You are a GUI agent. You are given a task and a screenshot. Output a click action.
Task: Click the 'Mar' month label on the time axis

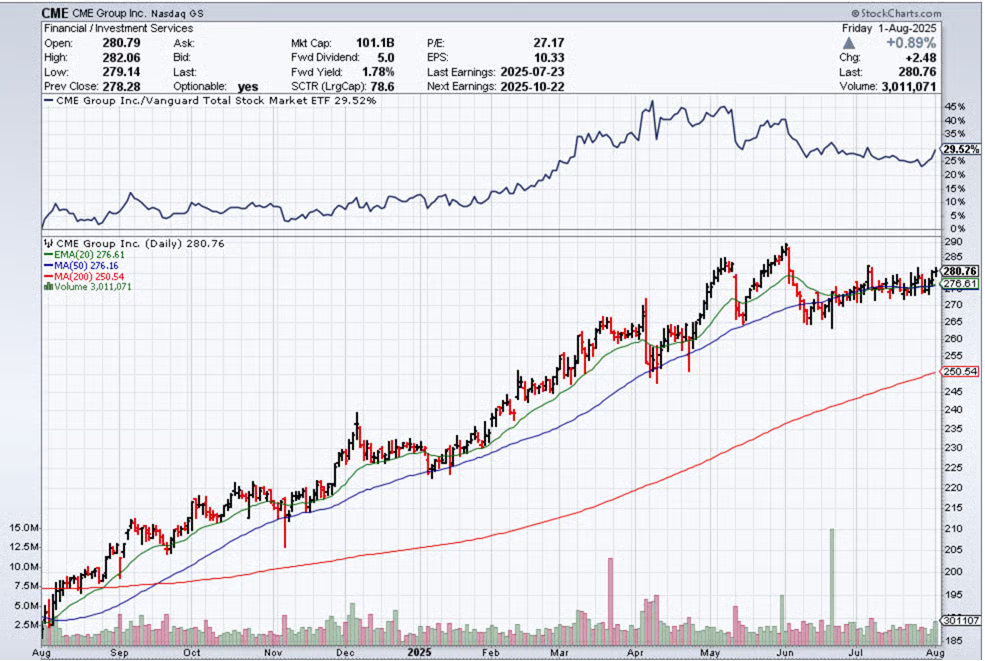[x=559, y=653]
